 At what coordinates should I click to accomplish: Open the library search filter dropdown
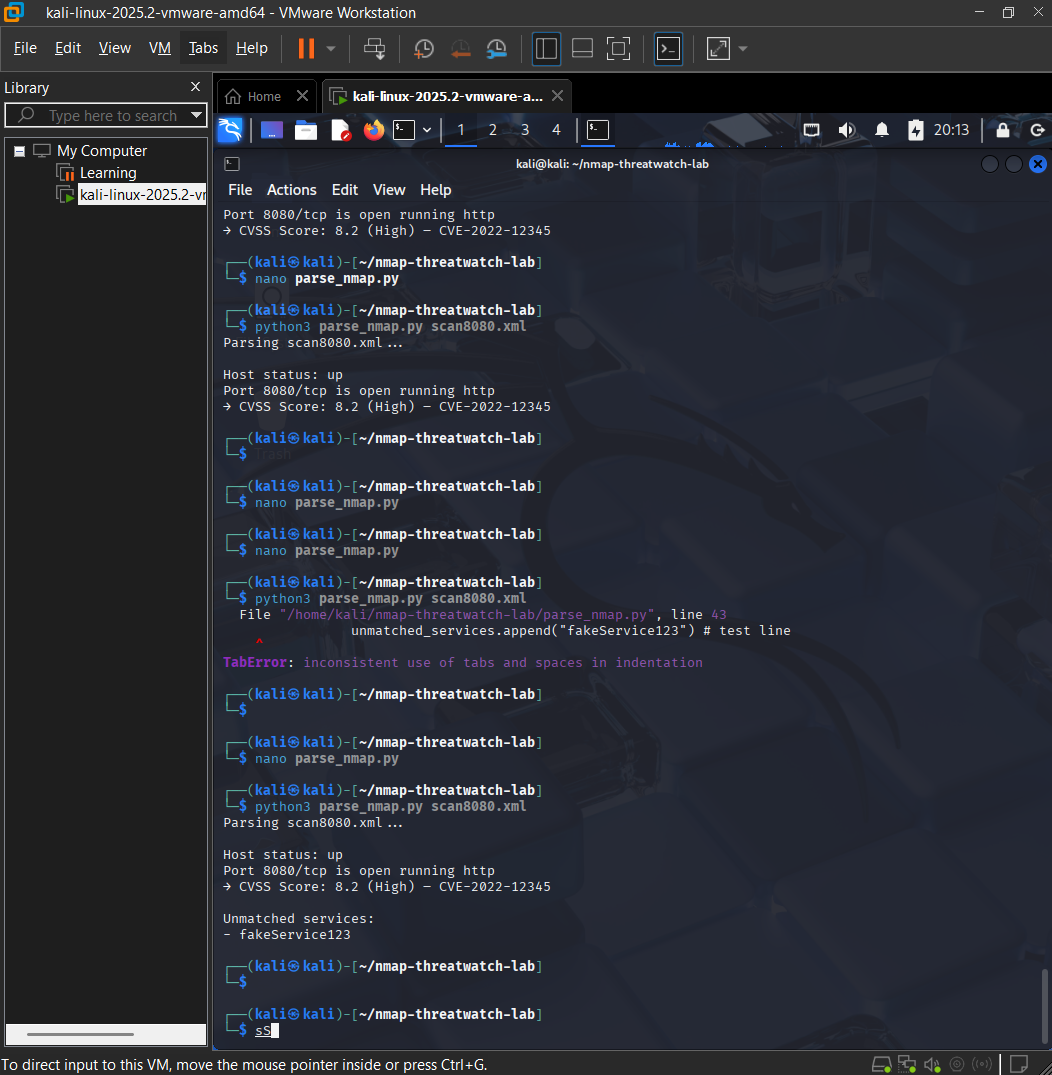coord(196,115)
